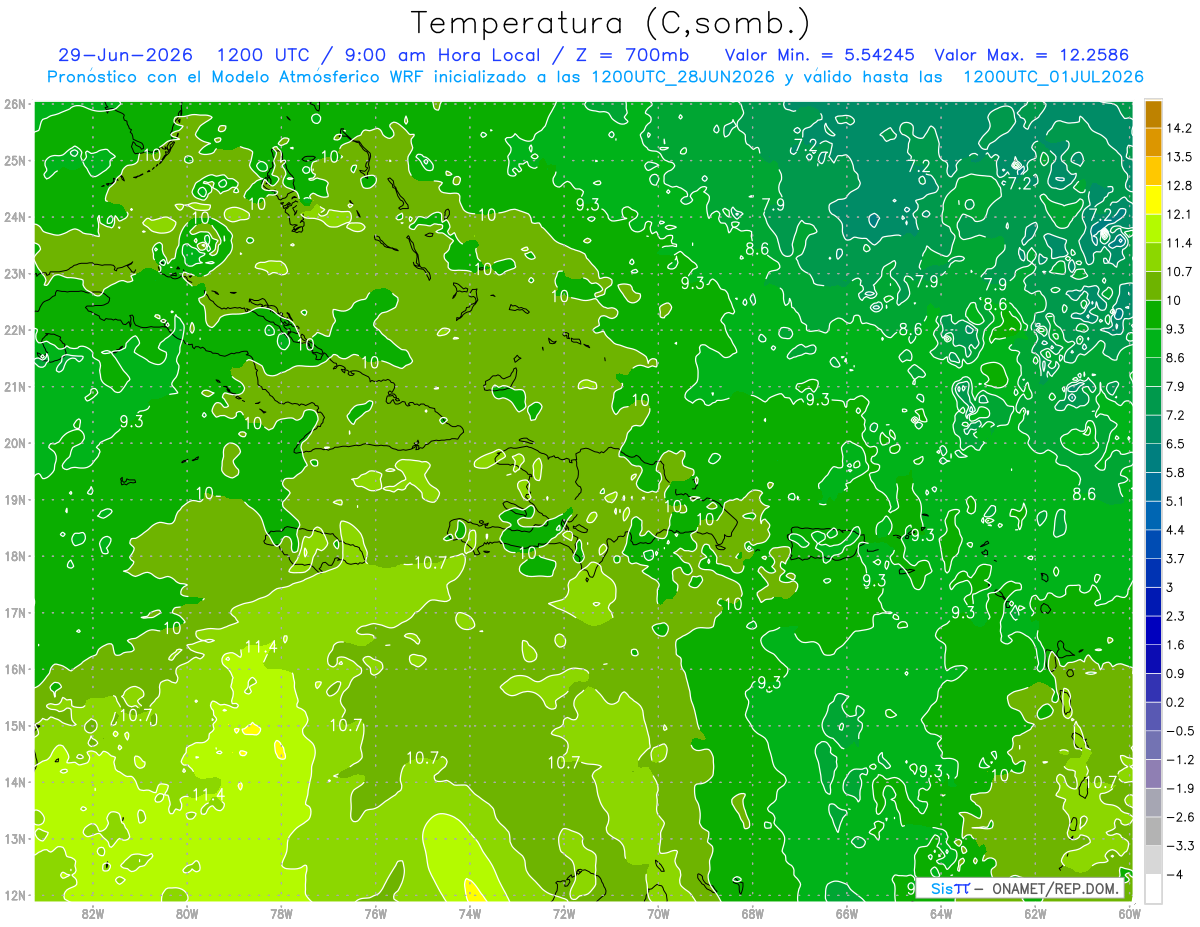Click the 66W longitude axis label
The width and height of the screenshot is (1200, 927).
coord(847,912)
